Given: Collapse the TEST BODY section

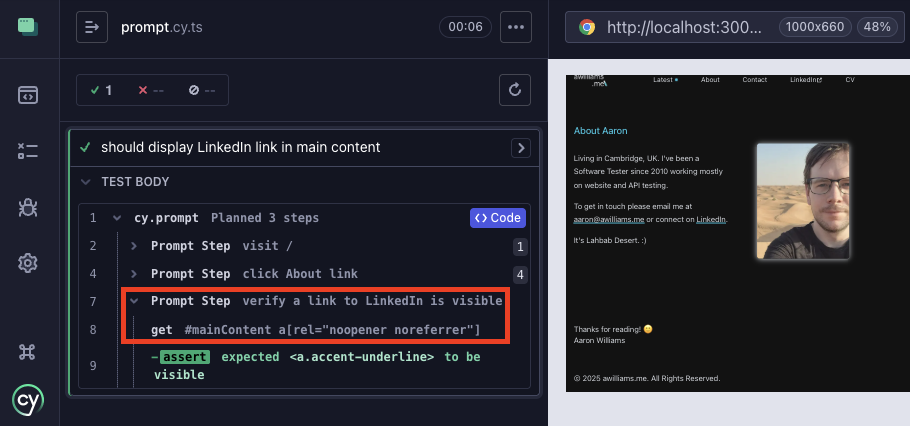Looking at the screenshot, I should click(x=85, y=182).
